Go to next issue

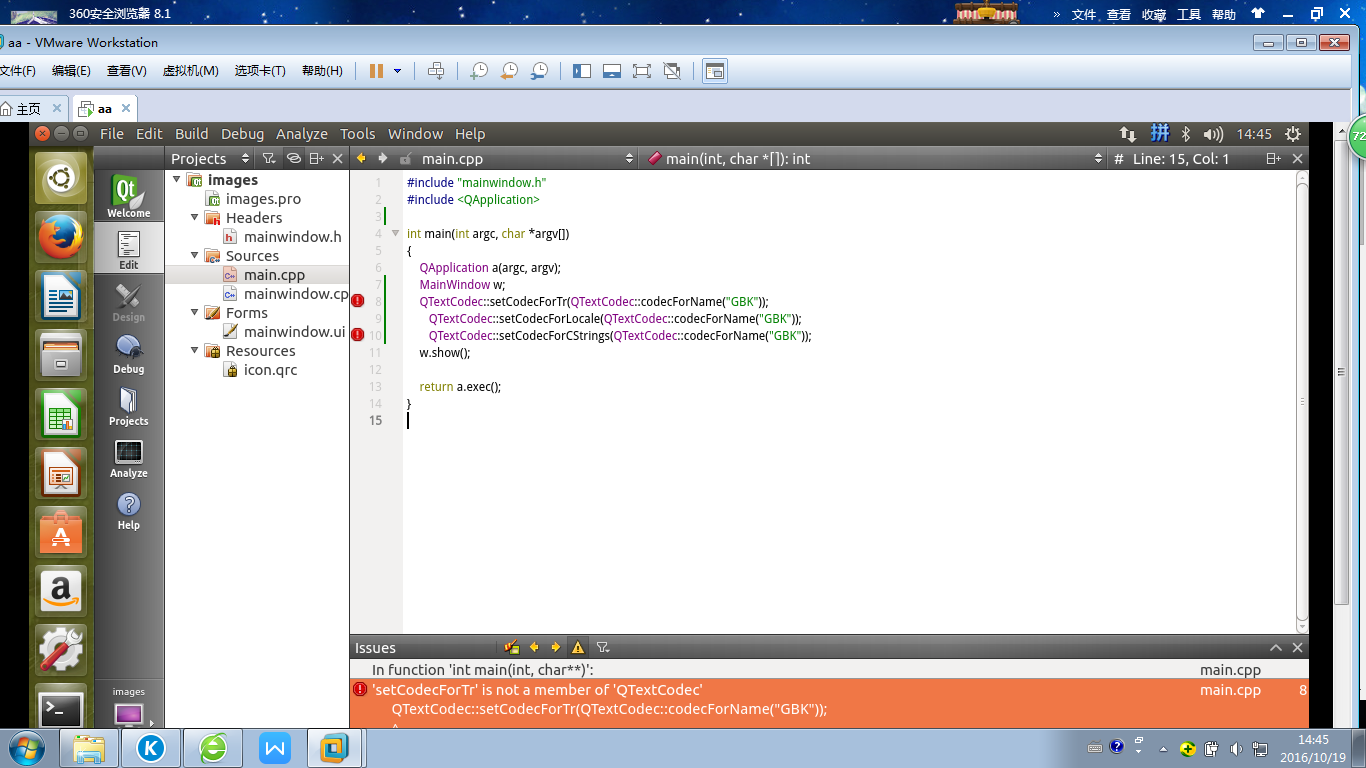tap(556, 647)
